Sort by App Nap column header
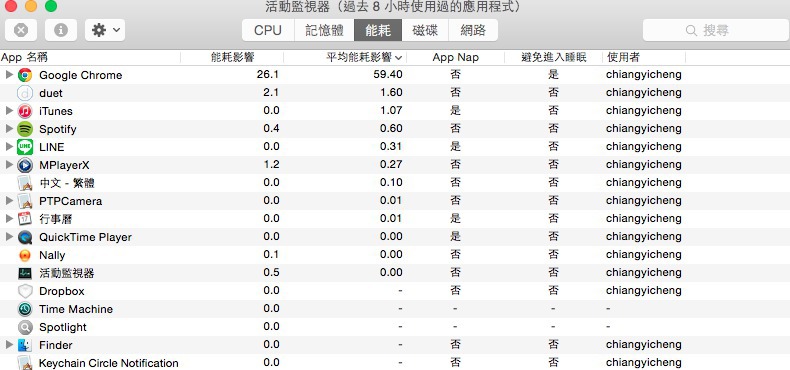This screenshot has width=790, height=370. coord(455,57)
